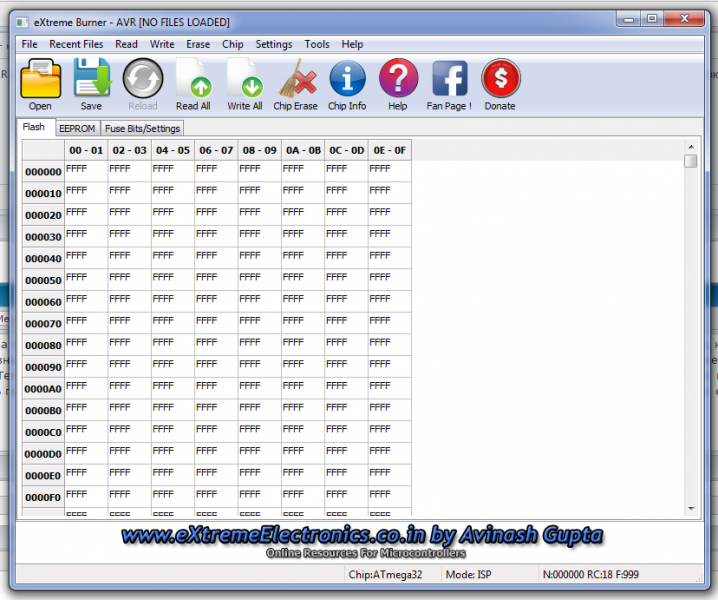Select row header 000020
Viewport: 718px width, 600px height.
pos(44,215)
